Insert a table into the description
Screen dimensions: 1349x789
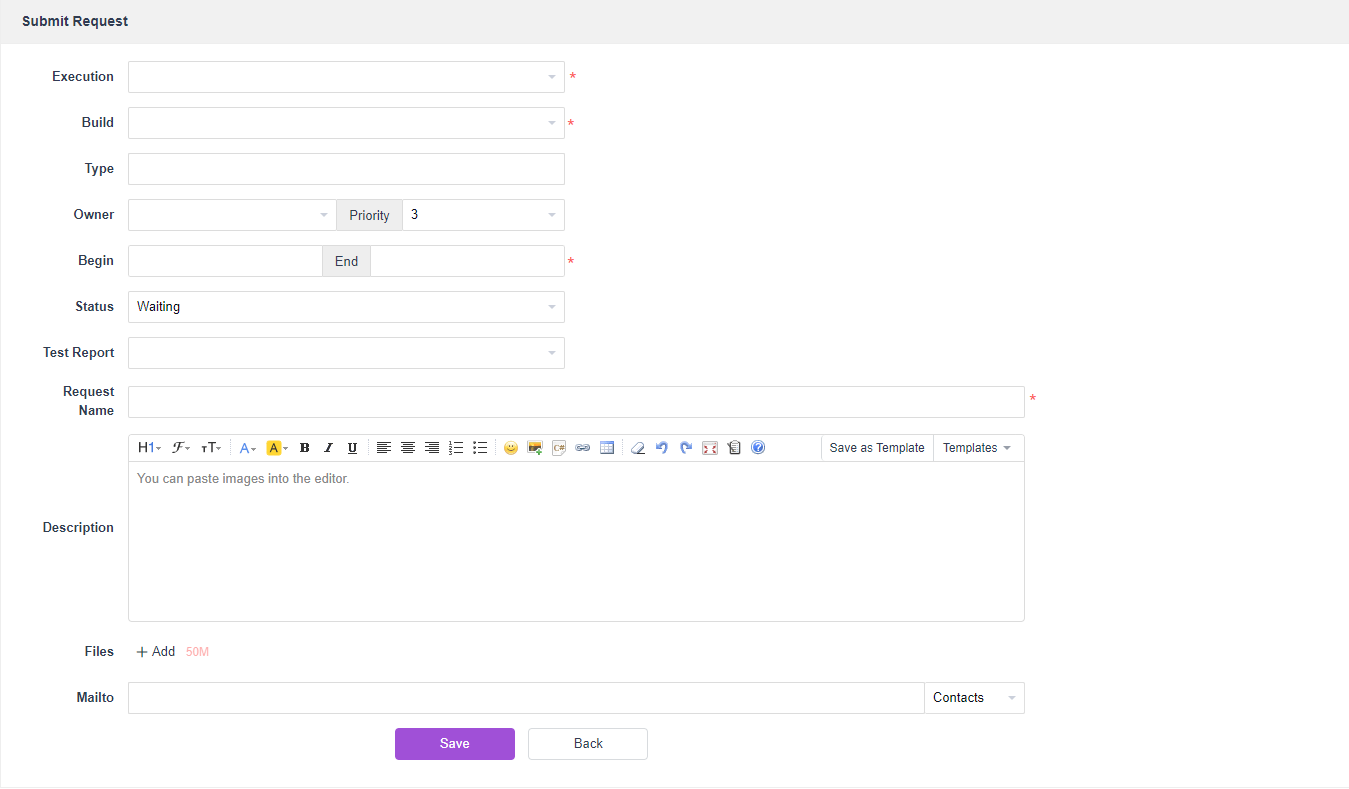pos(607,448)
